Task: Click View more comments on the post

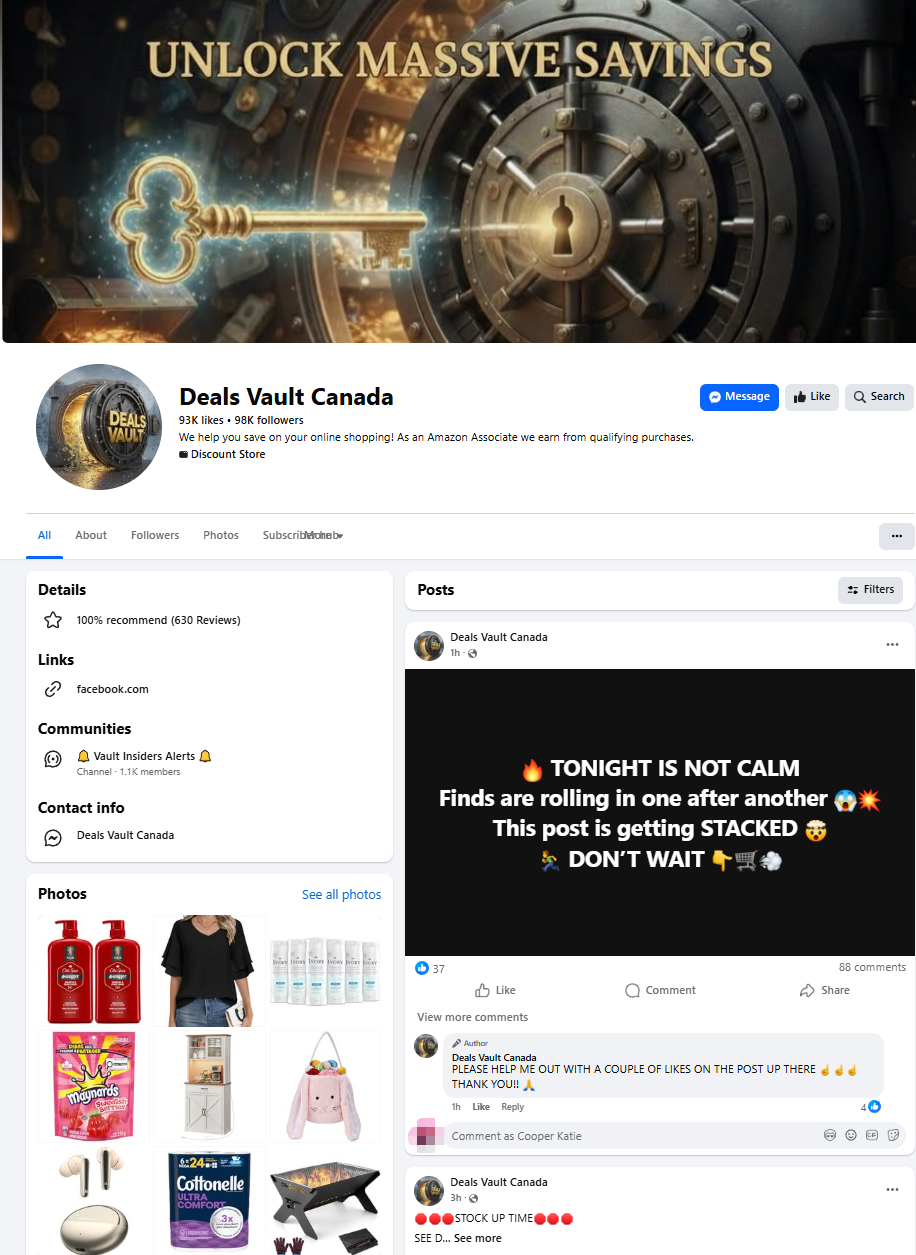Action: pos(472,1017)
